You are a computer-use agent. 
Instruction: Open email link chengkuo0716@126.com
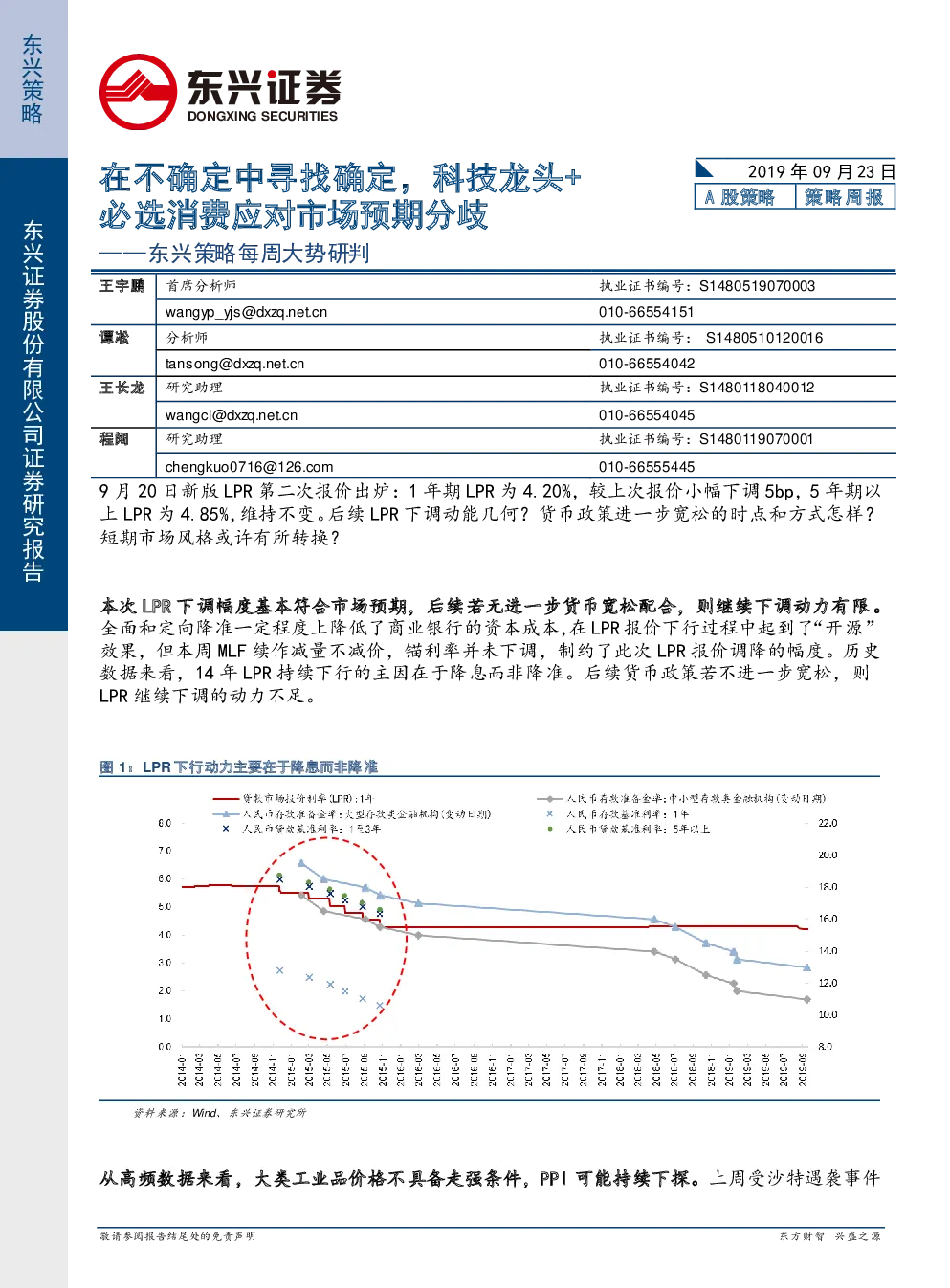[x=249, y=467]
